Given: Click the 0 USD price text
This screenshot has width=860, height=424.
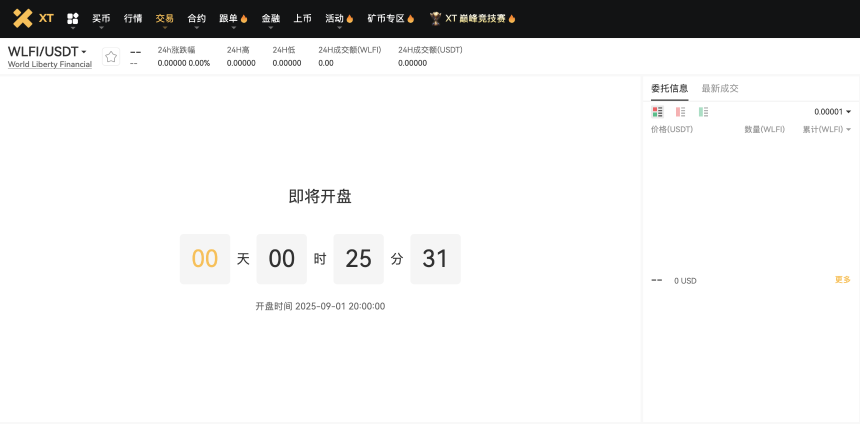Looking at the screenshot, I should coord(685,281).
